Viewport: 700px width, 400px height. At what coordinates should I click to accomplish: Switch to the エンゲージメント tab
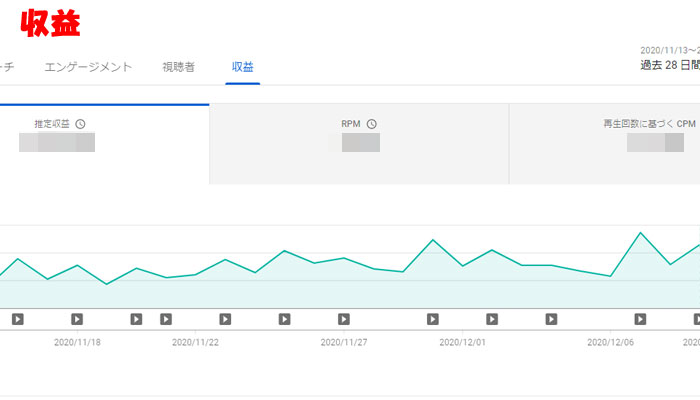(x=88, y=67)
